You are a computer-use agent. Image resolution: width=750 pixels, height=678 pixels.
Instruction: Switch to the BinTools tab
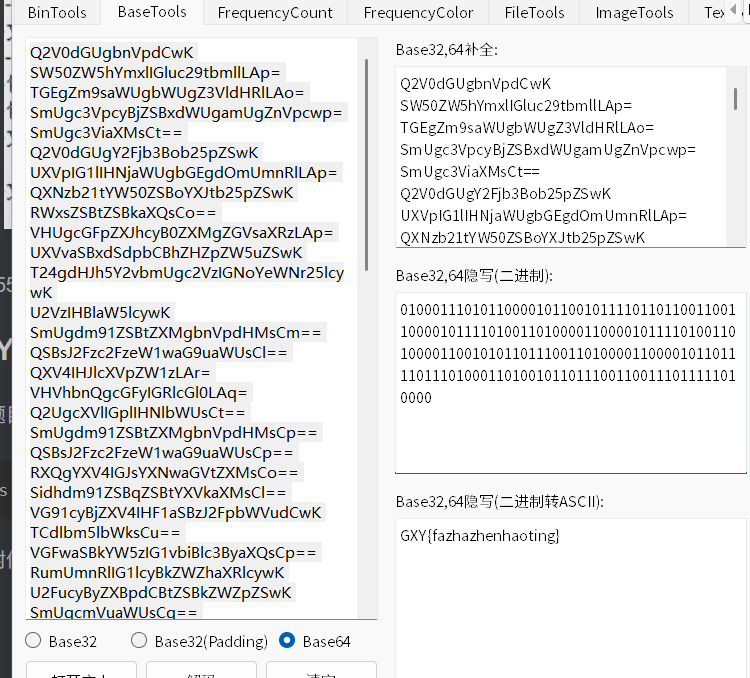point(56,13)
